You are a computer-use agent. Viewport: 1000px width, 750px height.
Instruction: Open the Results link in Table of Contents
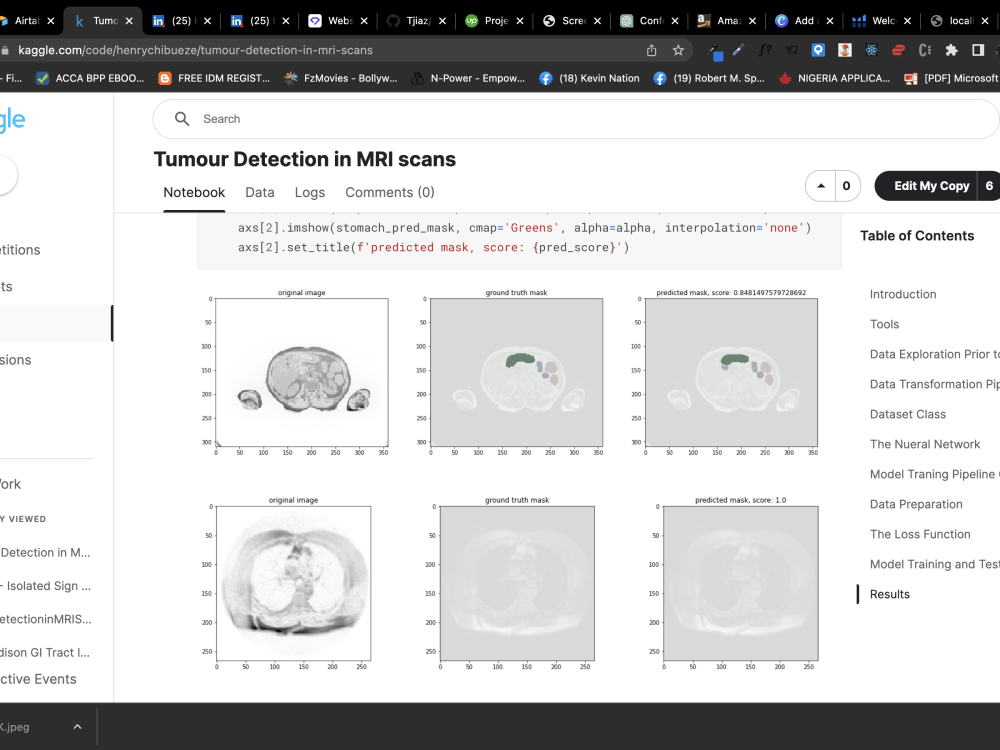[x=890, y=594]
